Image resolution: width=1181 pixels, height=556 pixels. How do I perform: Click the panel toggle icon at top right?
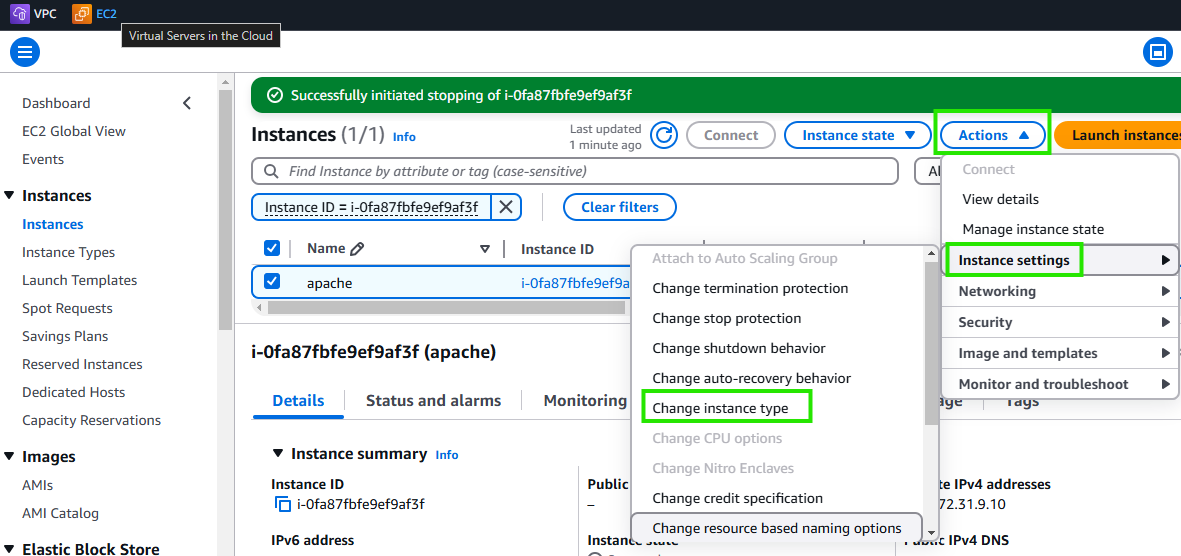click(x=1157, y=52)
